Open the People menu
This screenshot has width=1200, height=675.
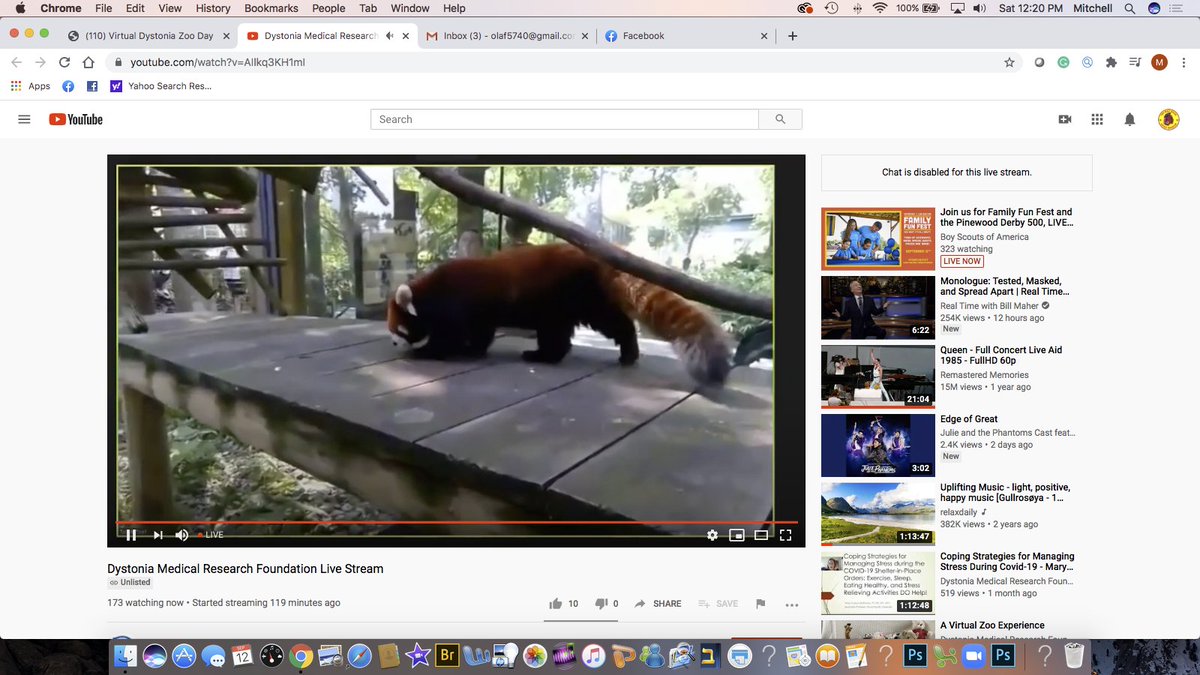click(328, 8)
